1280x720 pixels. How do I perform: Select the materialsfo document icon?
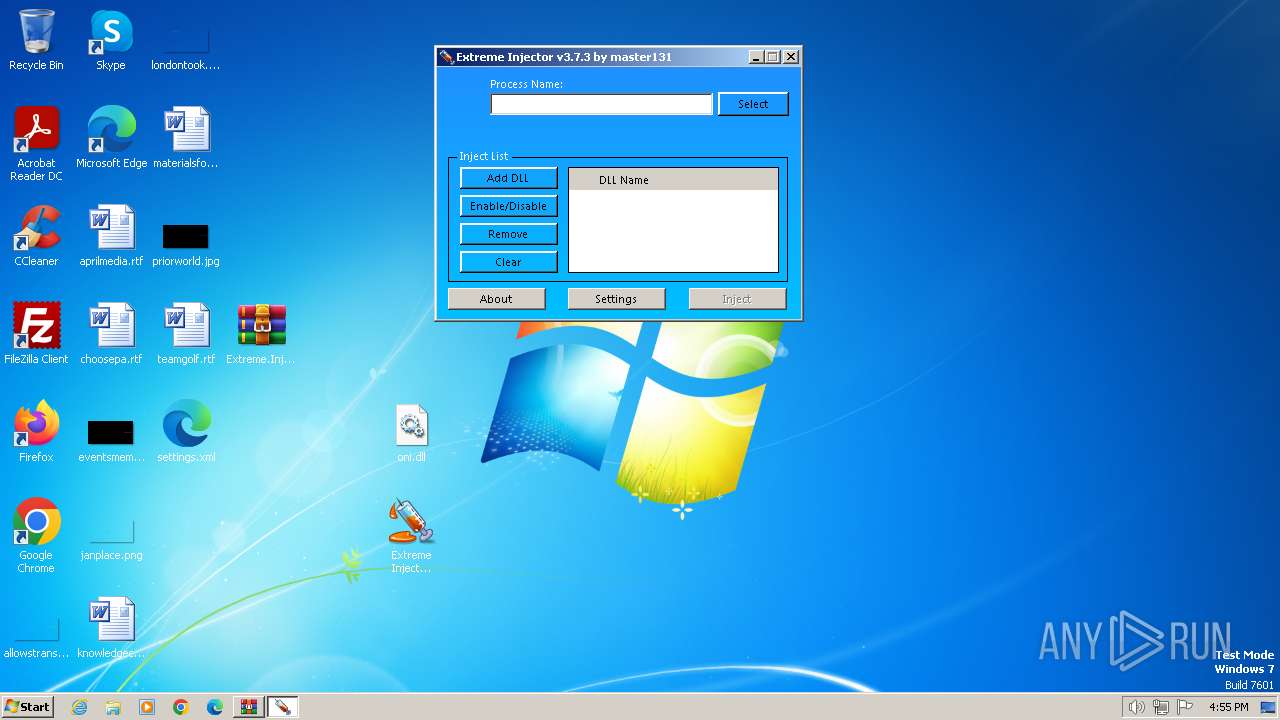pos(186,139)
